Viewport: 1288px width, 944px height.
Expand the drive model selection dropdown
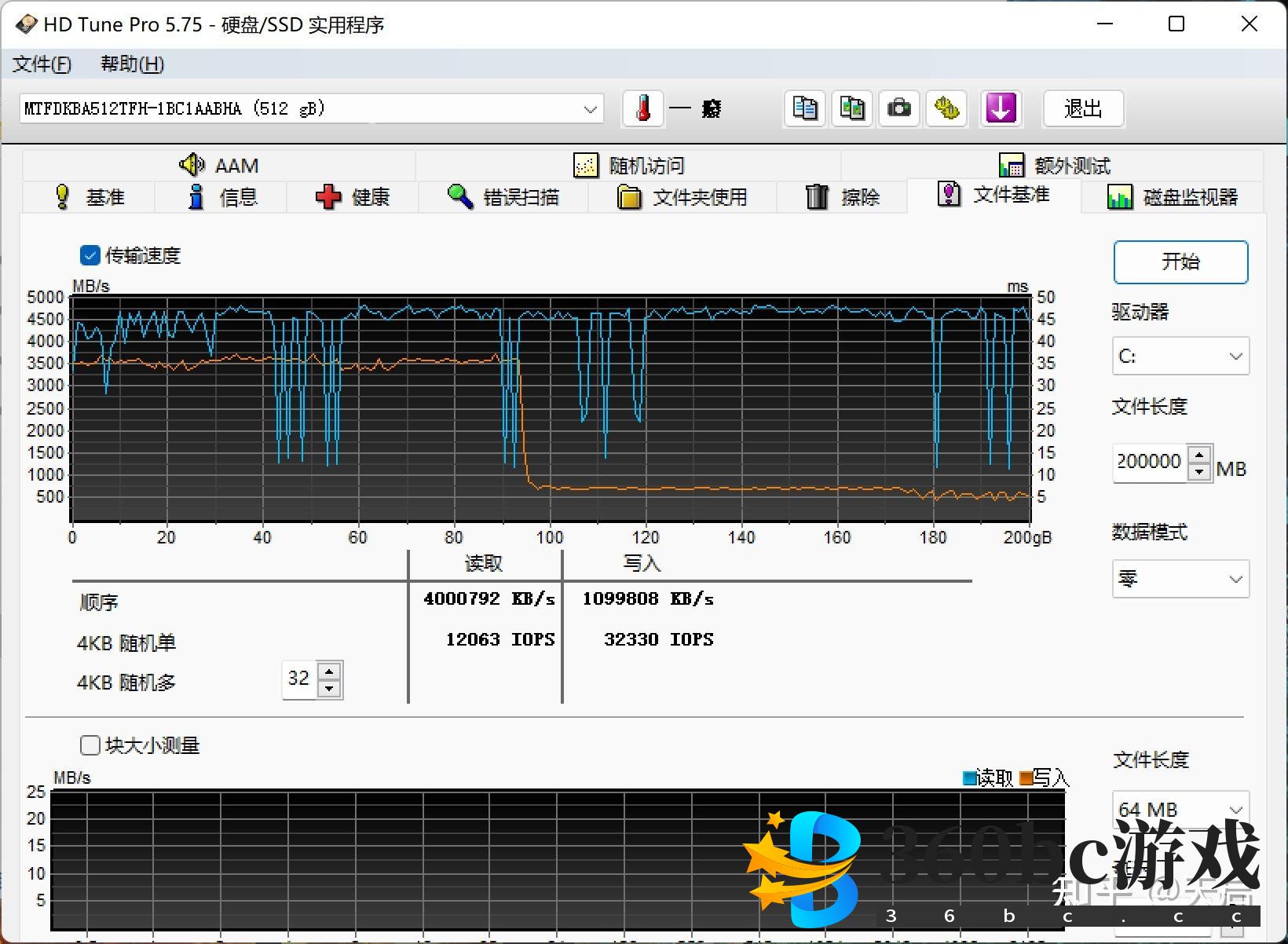[590, 109]
